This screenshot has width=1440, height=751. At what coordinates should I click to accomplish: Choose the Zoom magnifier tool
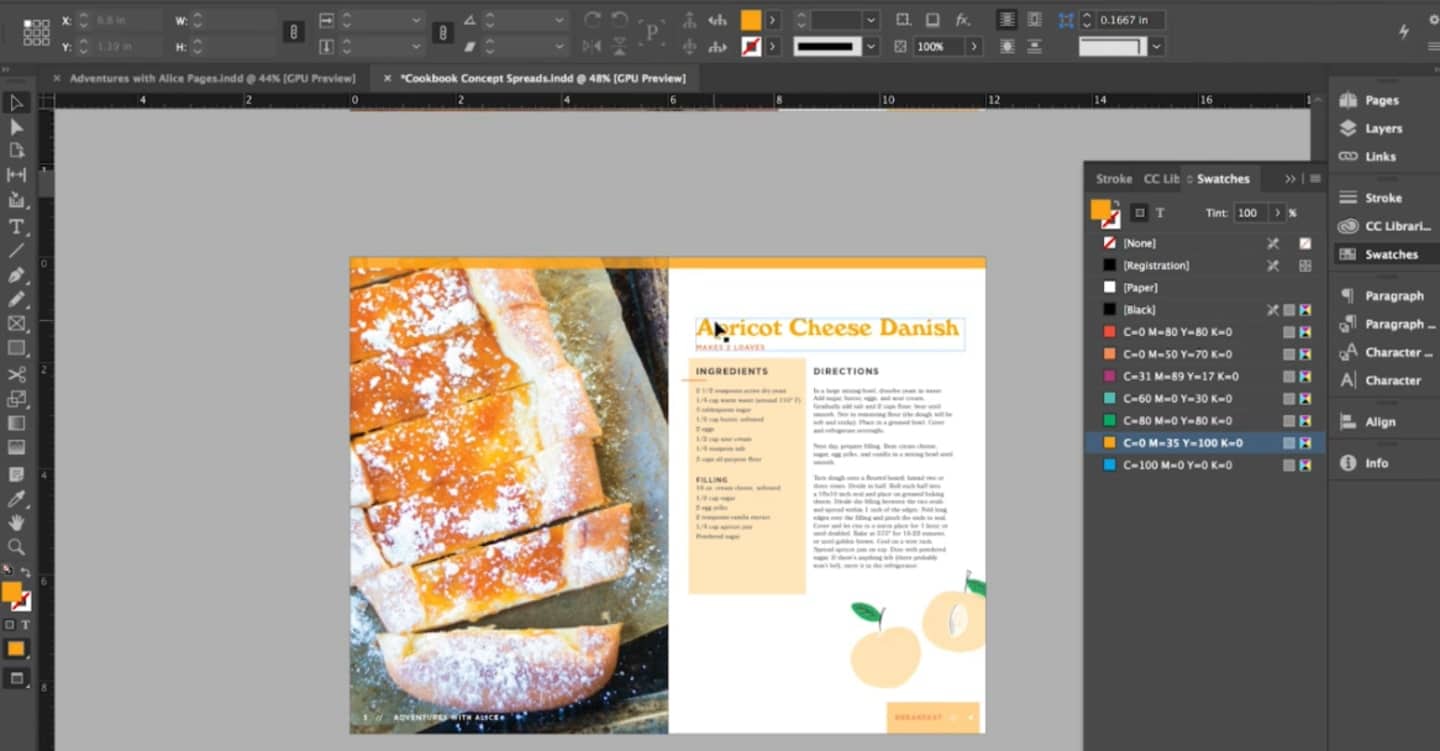[x=16, y=547]
